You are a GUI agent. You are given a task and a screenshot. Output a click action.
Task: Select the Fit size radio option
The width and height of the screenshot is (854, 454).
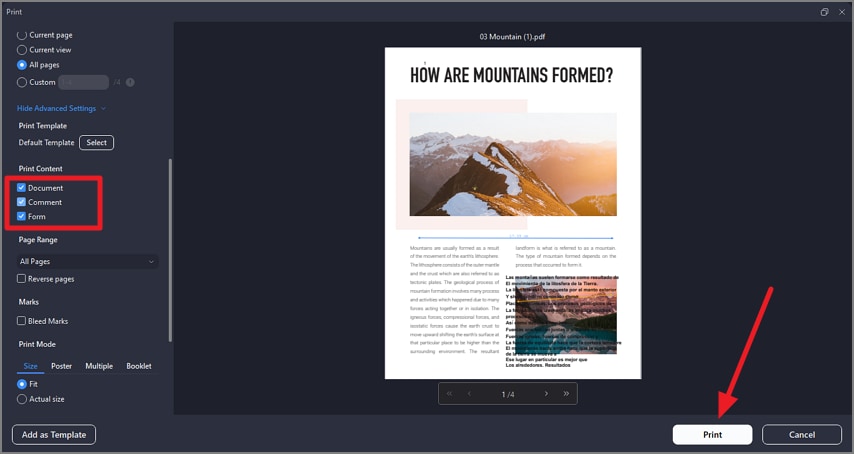pyautogui.click(x=22, y=384)
